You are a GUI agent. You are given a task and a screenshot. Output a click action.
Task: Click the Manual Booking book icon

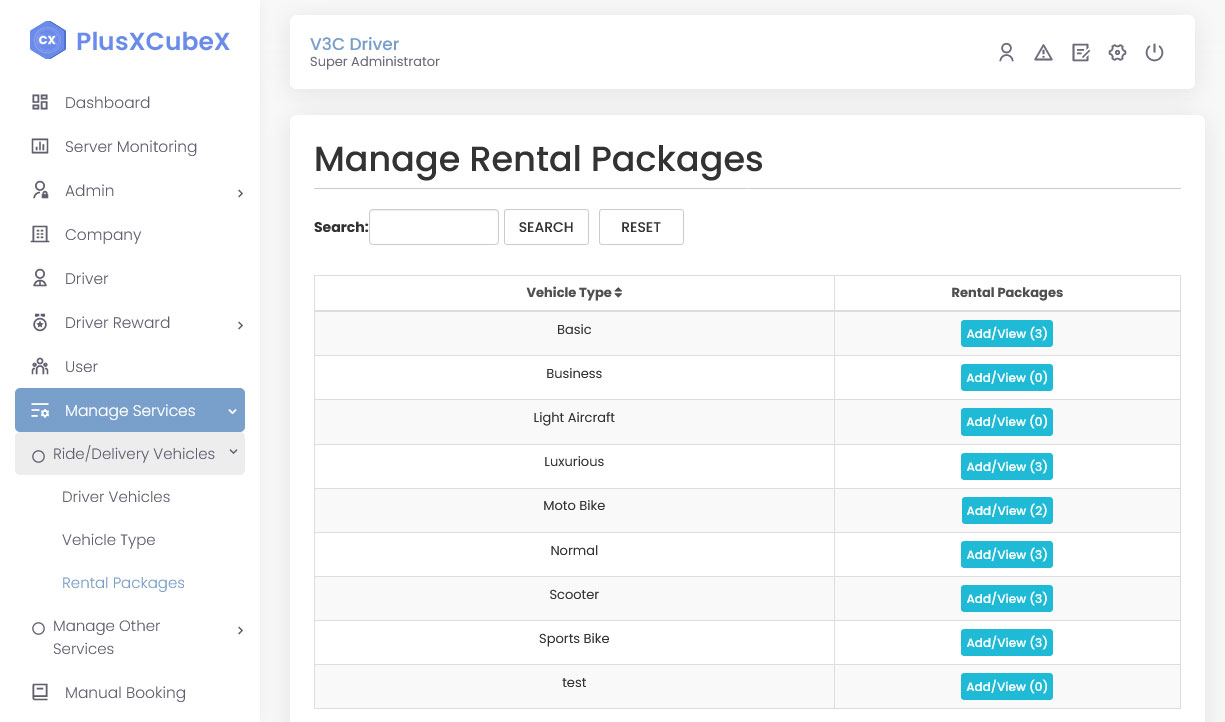tap(40, 692)
